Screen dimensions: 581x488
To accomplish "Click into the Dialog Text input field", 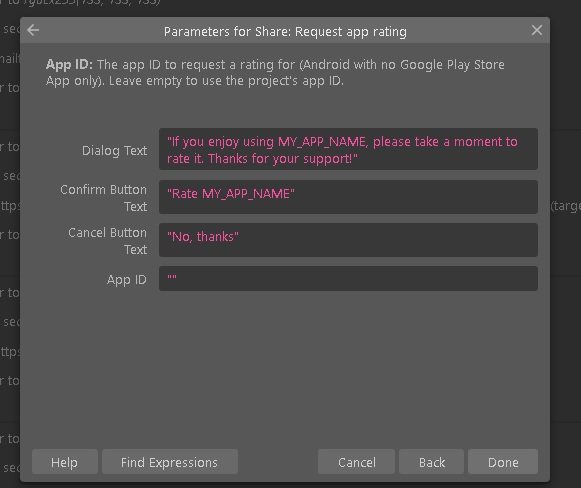I will [348, 149].
